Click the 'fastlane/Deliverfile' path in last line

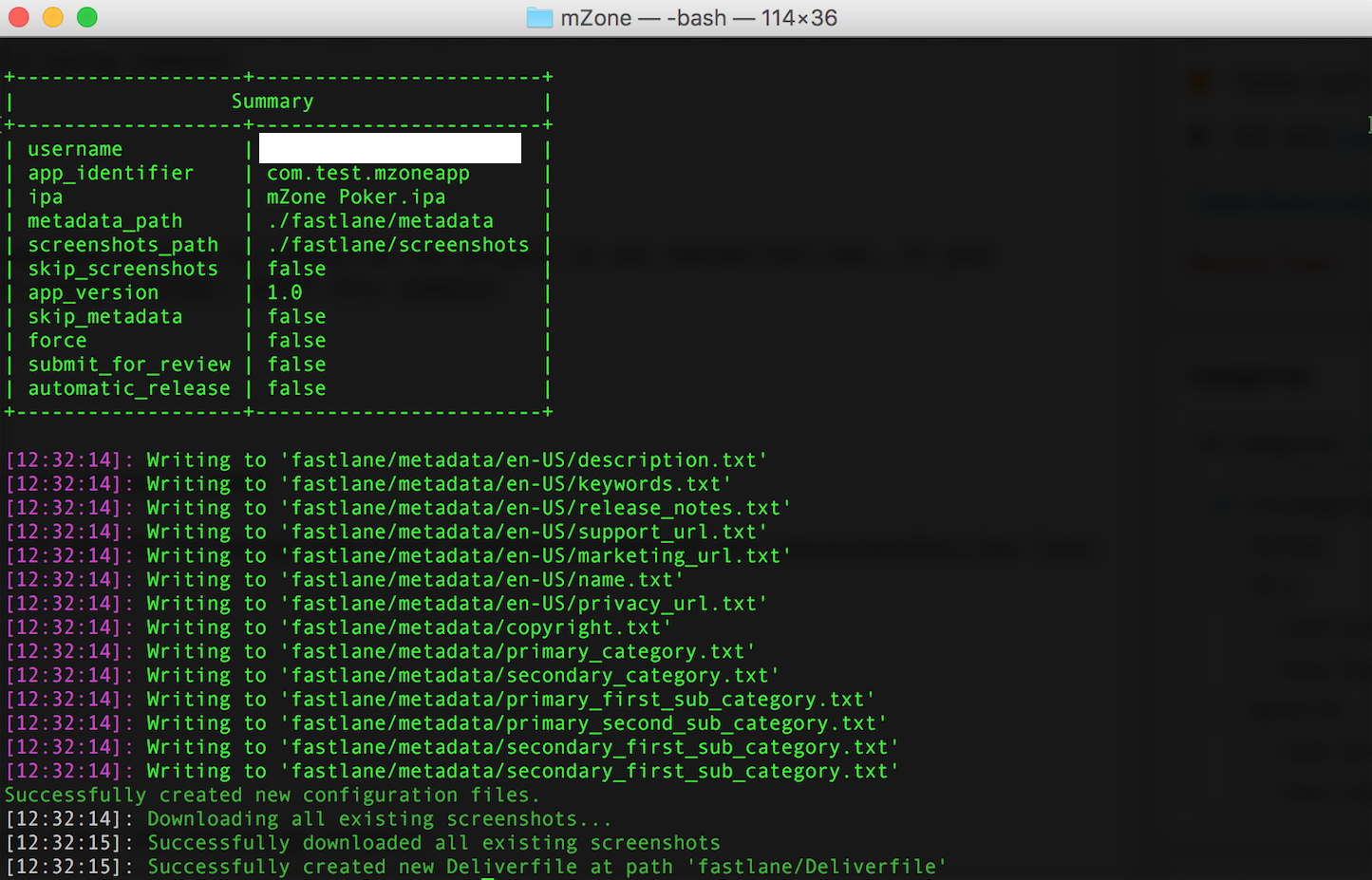click(817, 867)
